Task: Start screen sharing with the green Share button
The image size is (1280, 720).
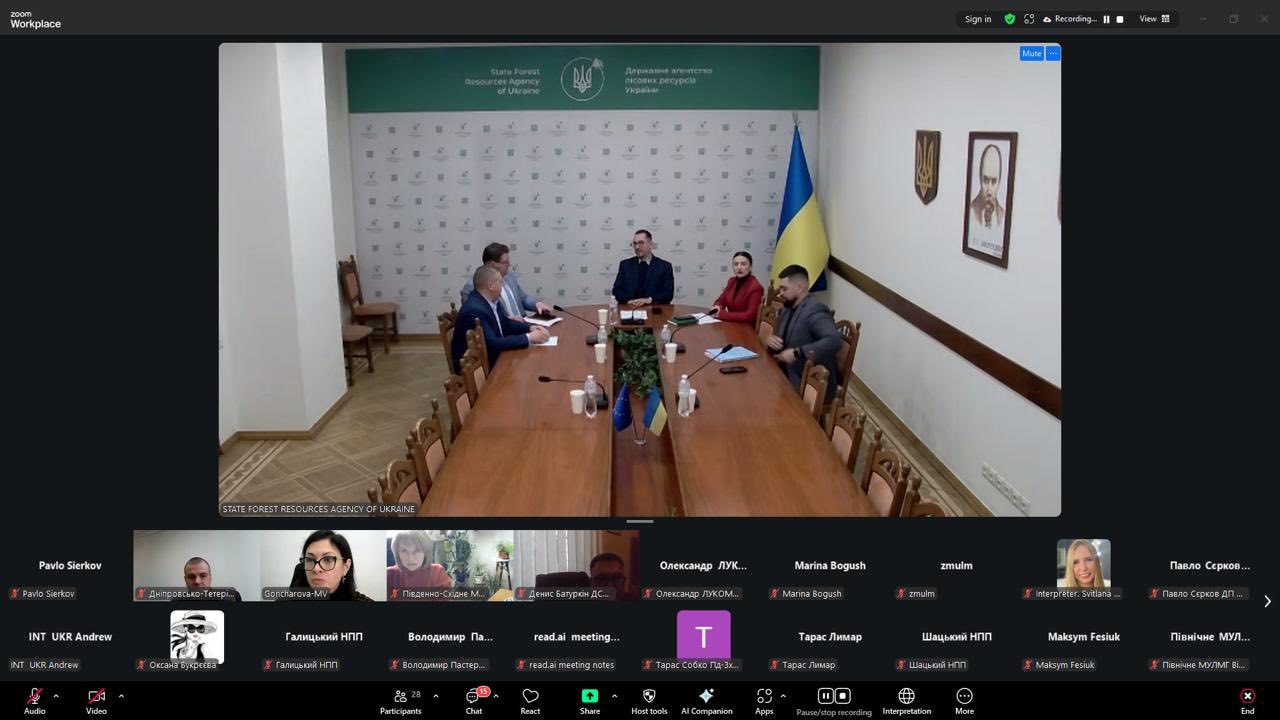Action: 590,697
